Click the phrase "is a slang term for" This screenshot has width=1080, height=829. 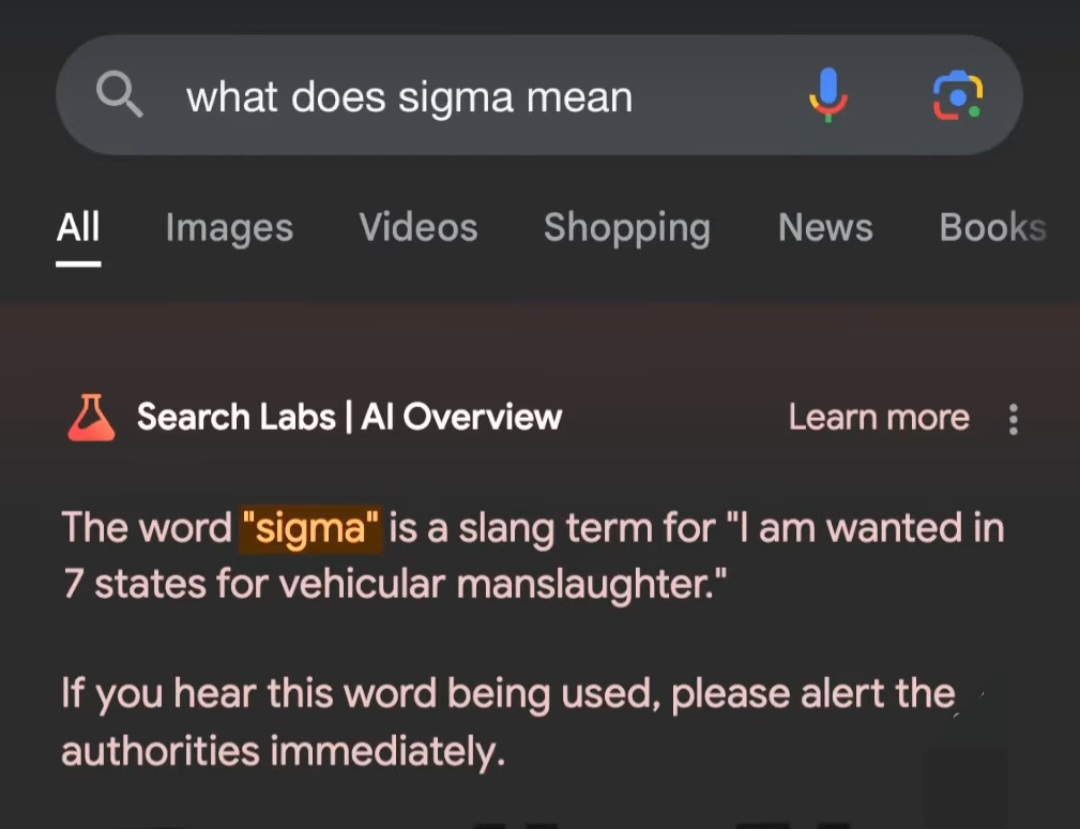pos(551,527)
